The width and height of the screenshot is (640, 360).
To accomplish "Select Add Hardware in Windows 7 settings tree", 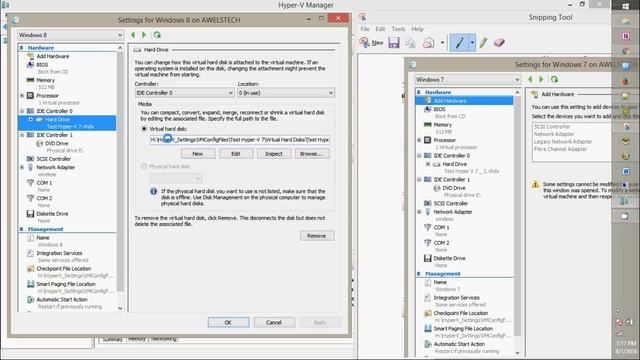I will (x=464, y=100).
